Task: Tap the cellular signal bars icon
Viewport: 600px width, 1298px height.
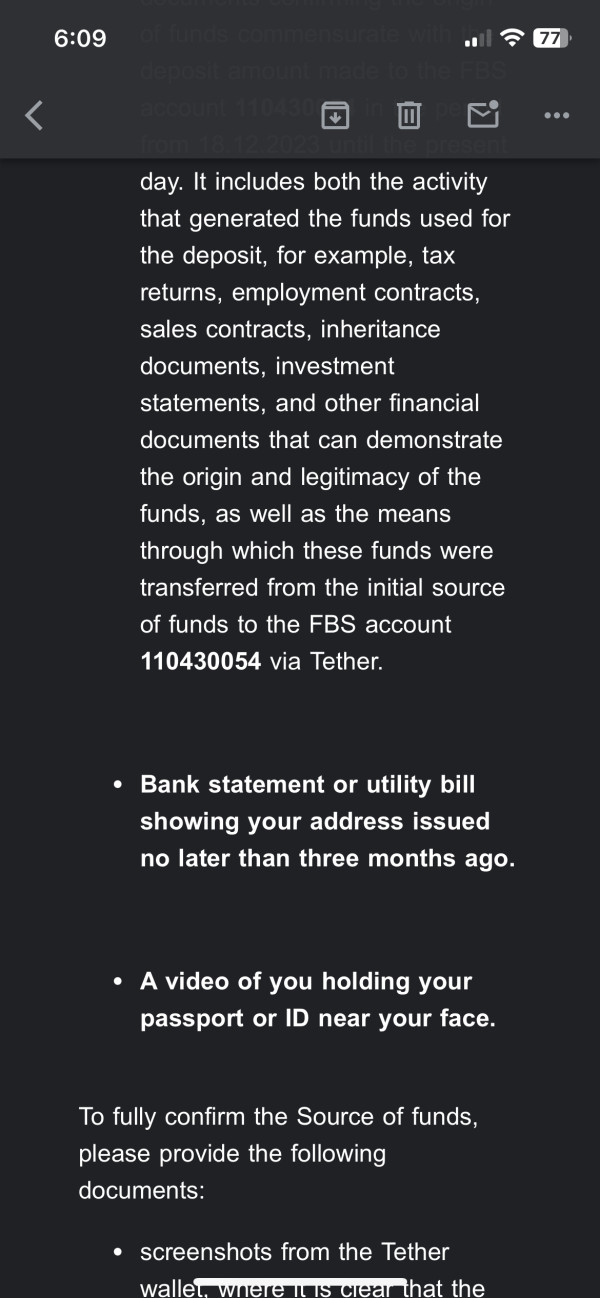Action: coord(480,40)
